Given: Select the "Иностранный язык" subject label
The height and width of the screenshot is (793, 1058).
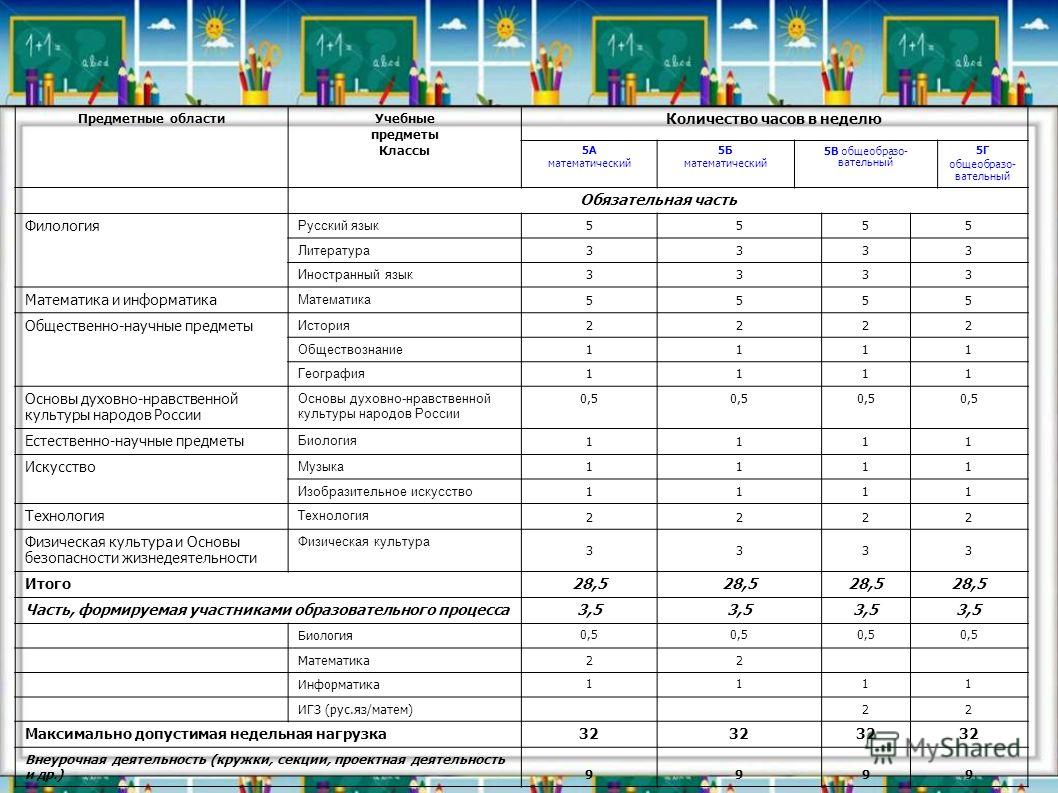Looking at the screenshot, I should click(x=355, y=275).
